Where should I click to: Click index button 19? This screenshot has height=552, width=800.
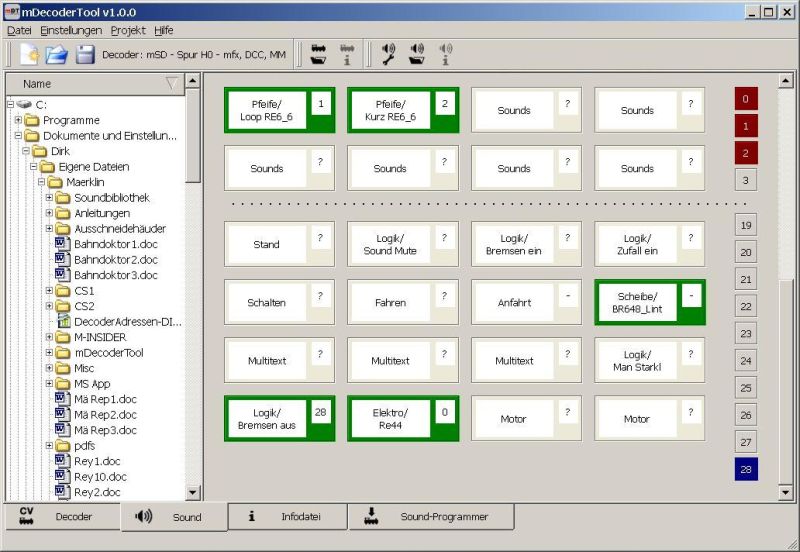click(746, 225)
